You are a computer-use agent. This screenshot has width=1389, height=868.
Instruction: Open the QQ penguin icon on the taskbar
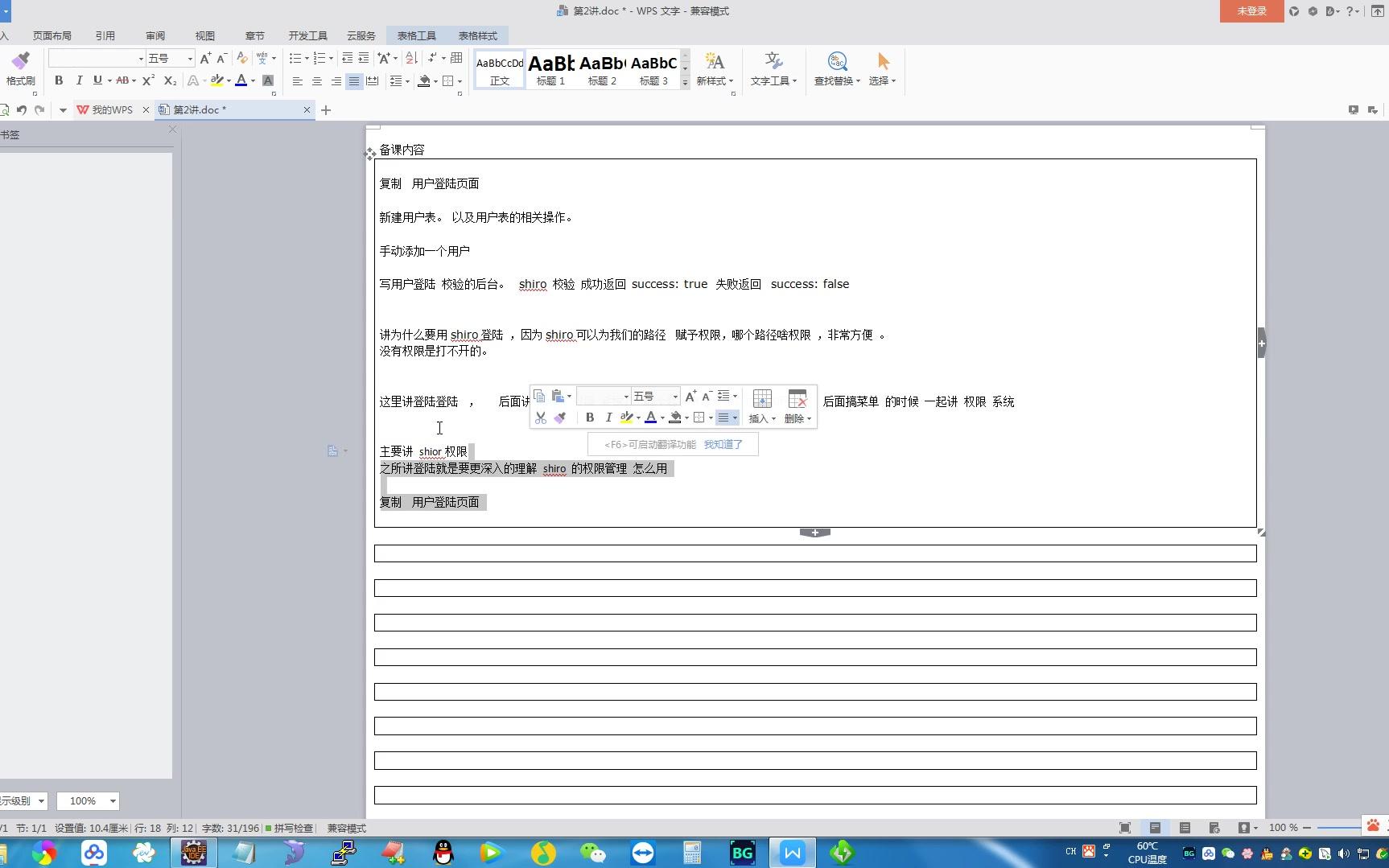(443, 853)
